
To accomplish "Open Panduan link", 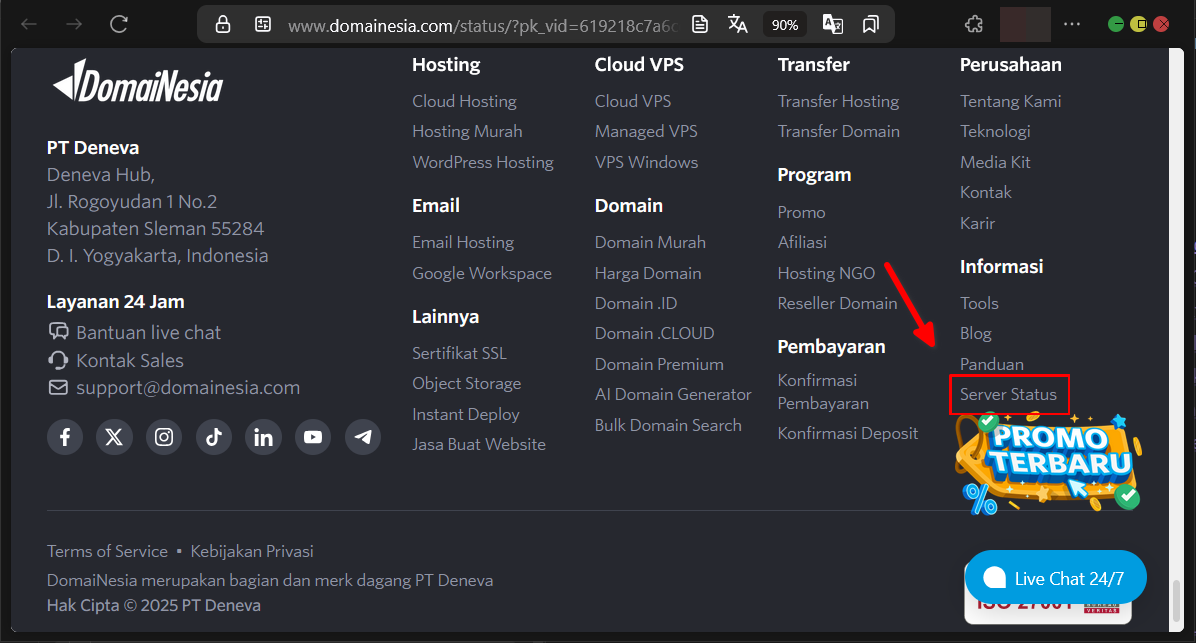I will 992,365.
